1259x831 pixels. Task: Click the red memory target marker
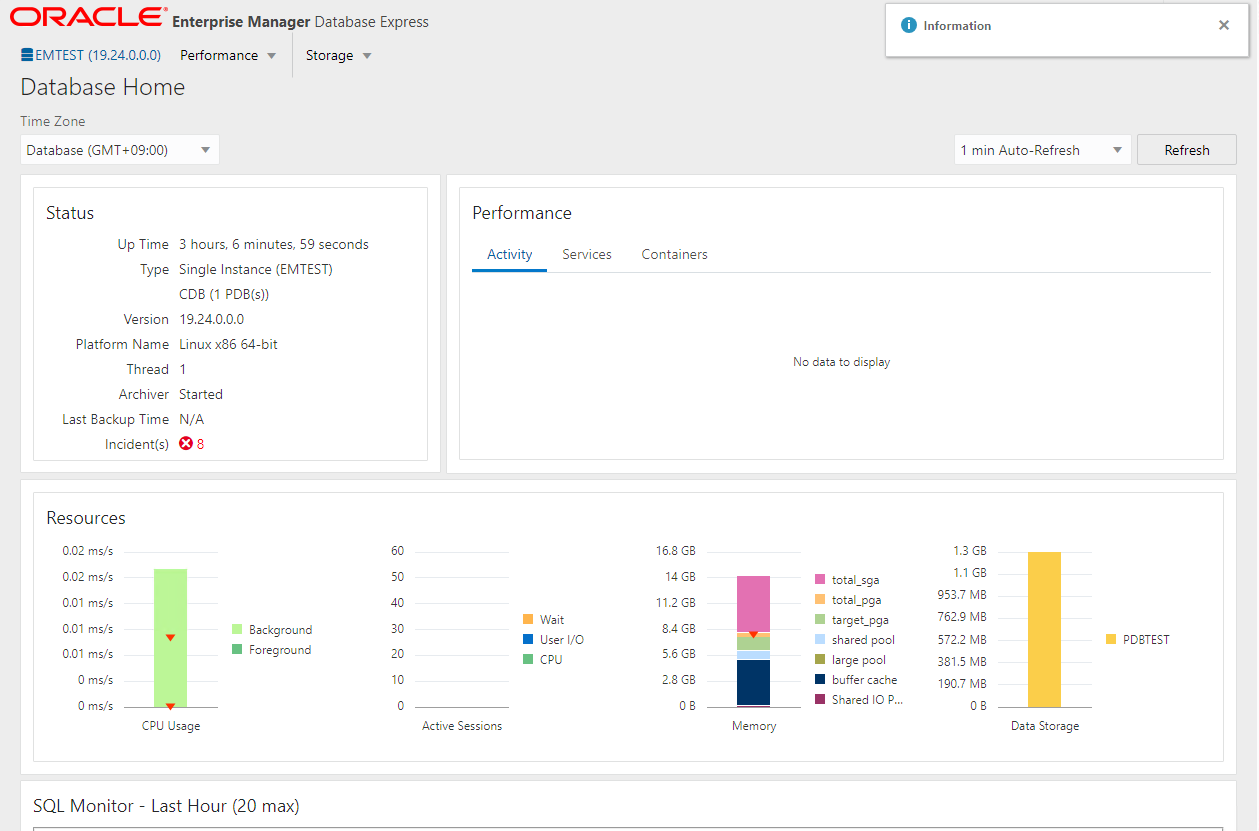point(753,634)
